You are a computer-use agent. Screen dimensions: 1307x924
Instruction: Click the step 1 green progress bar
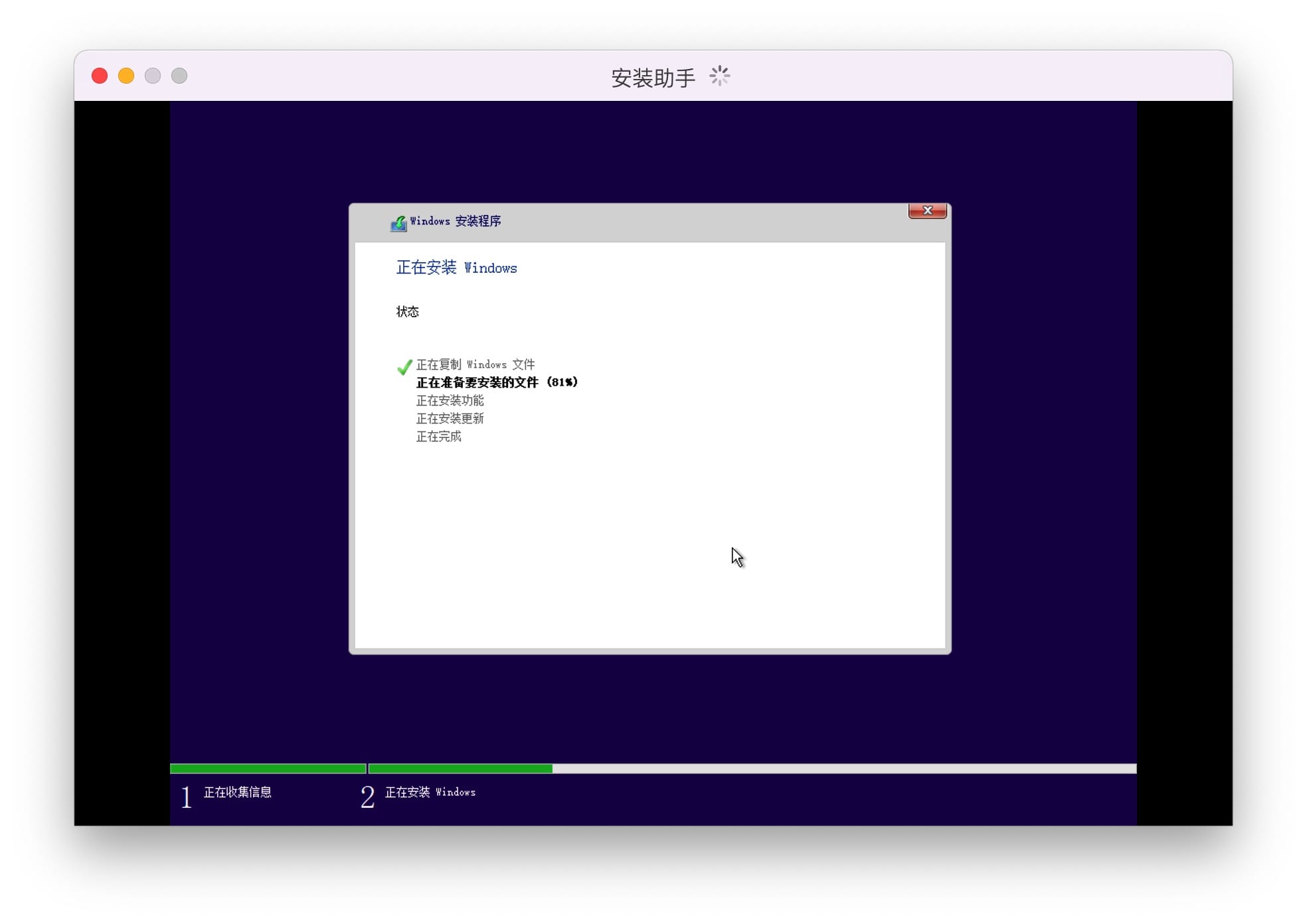[x=268, y=769]
